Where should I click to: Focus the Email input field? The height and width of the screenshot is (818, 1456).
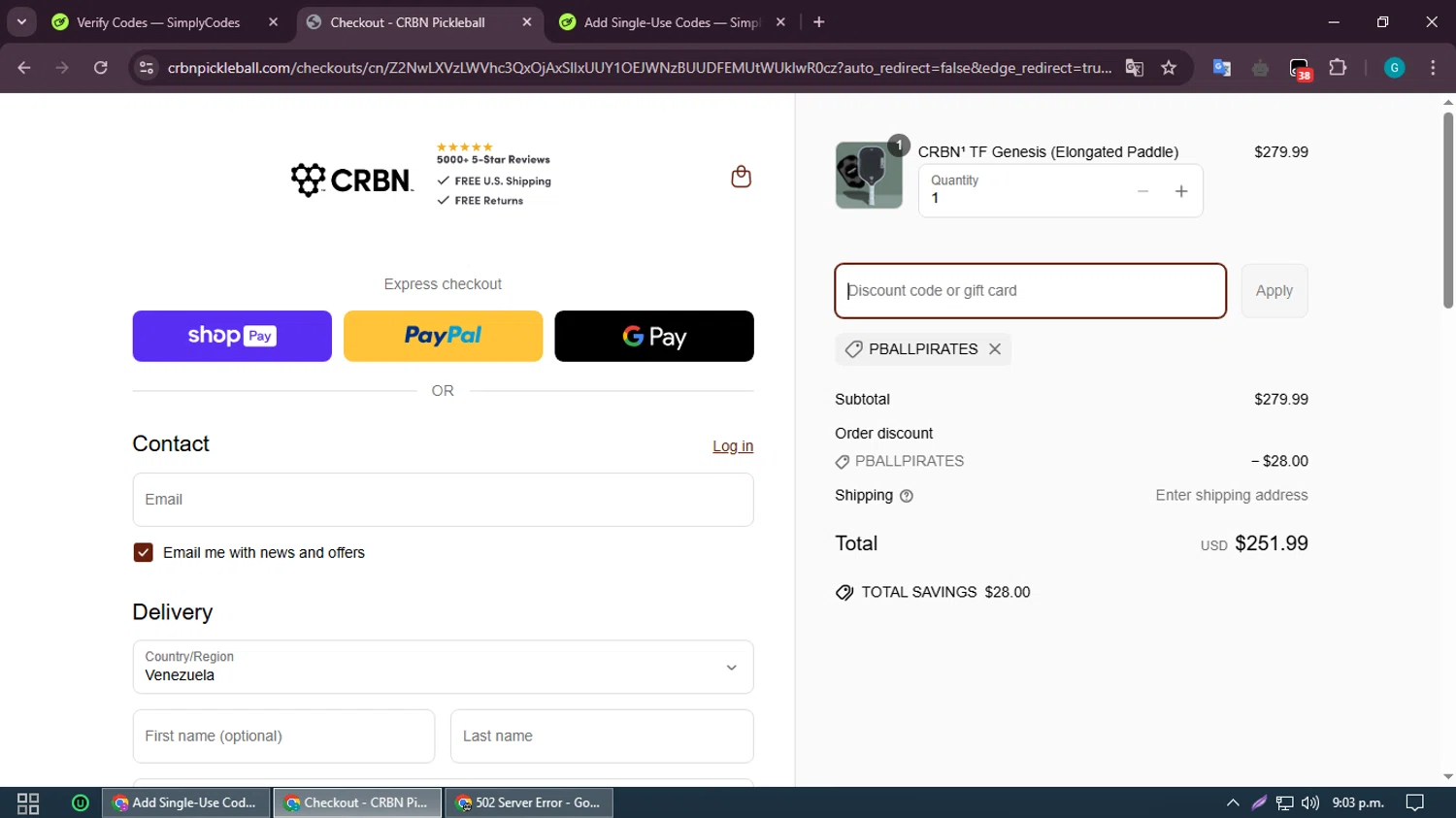(443, 500)
